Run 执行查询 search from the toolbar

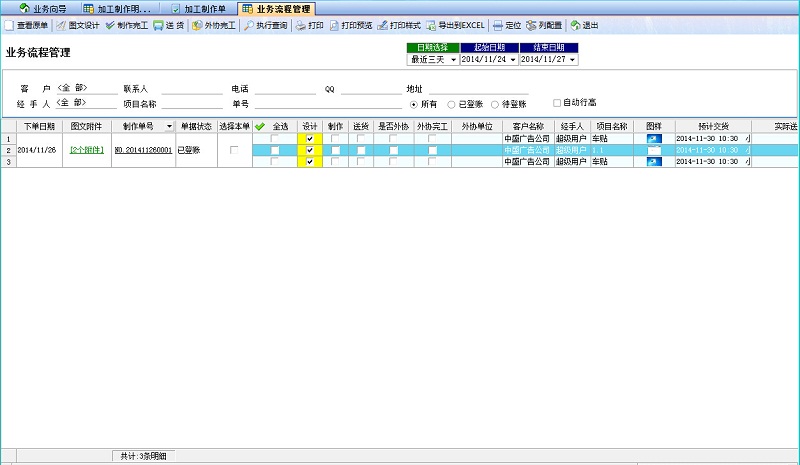point(249,25)
